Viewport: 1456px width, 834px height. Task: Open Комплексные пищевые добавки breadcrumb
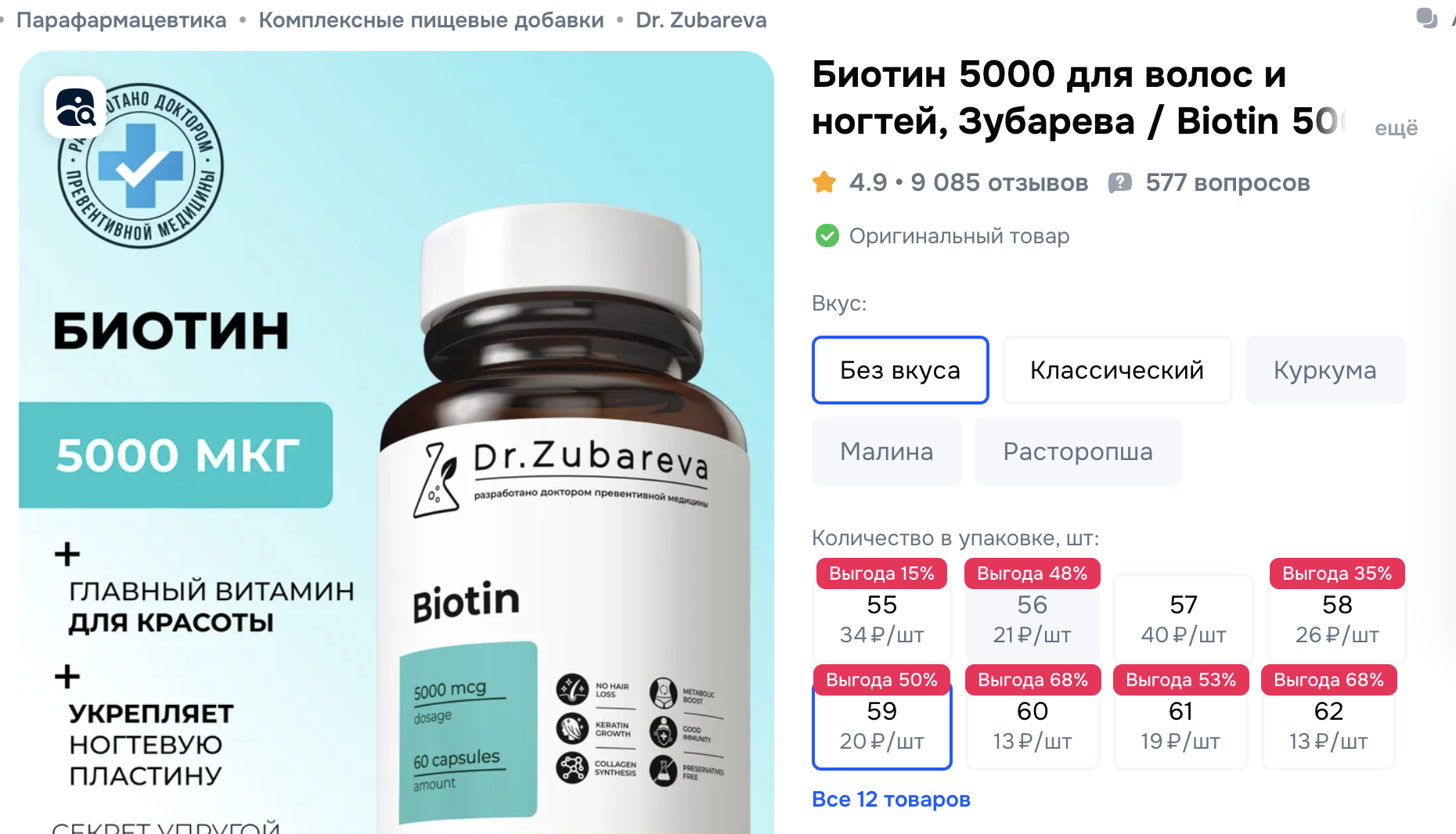(x=431, y=20)
